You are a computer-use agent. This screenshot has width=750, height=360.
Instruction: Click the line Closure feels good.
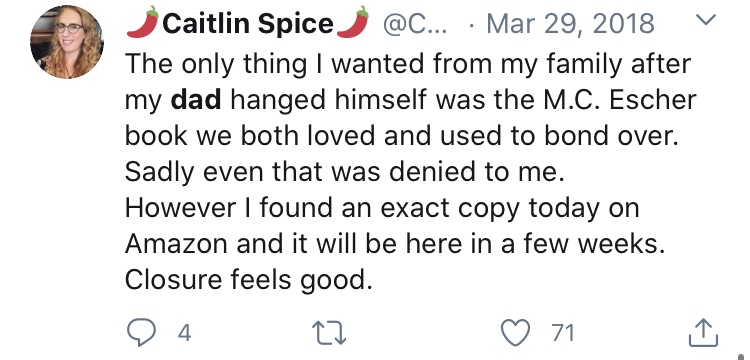249,281
